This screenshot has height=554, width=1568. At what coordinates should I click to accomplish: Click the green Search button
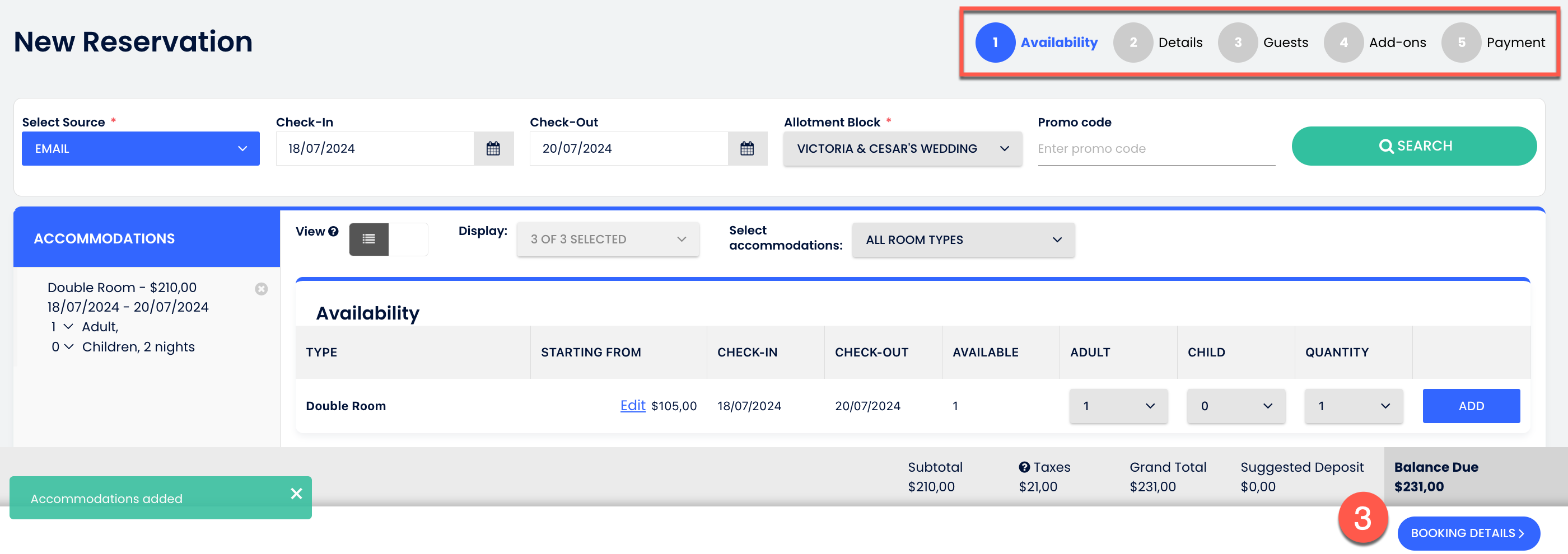[1413, 146]
